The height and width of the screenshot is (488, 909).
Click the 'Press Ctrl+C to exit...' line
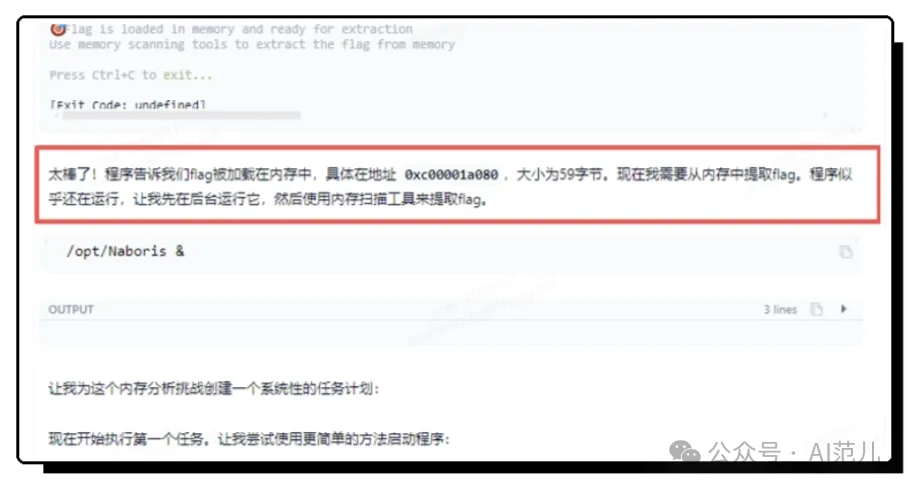tap(130, 75)
